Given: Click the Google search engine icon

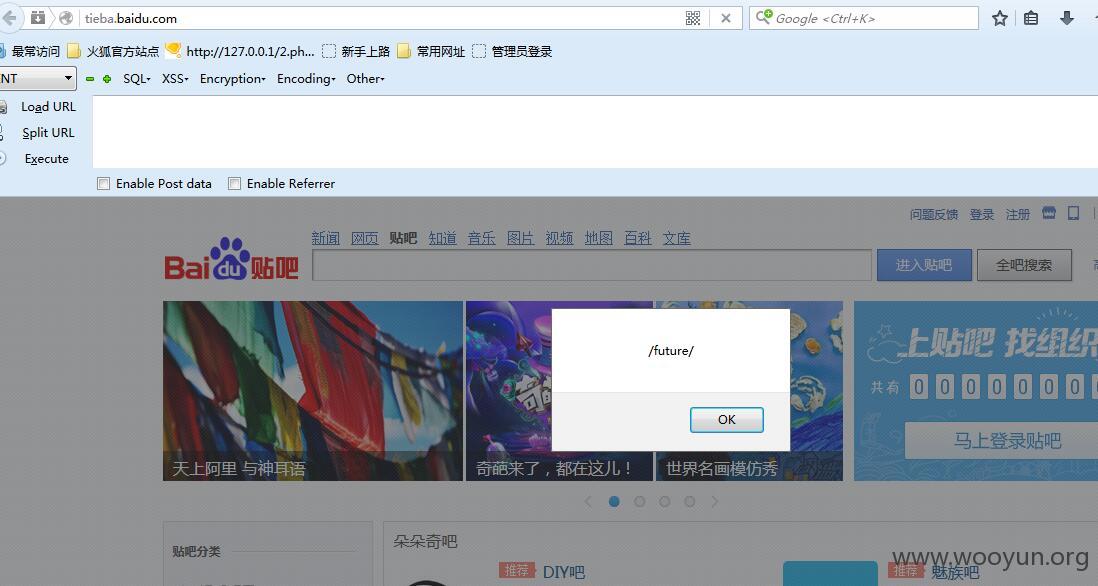Looking at the screenshot, I should (763, 17).
